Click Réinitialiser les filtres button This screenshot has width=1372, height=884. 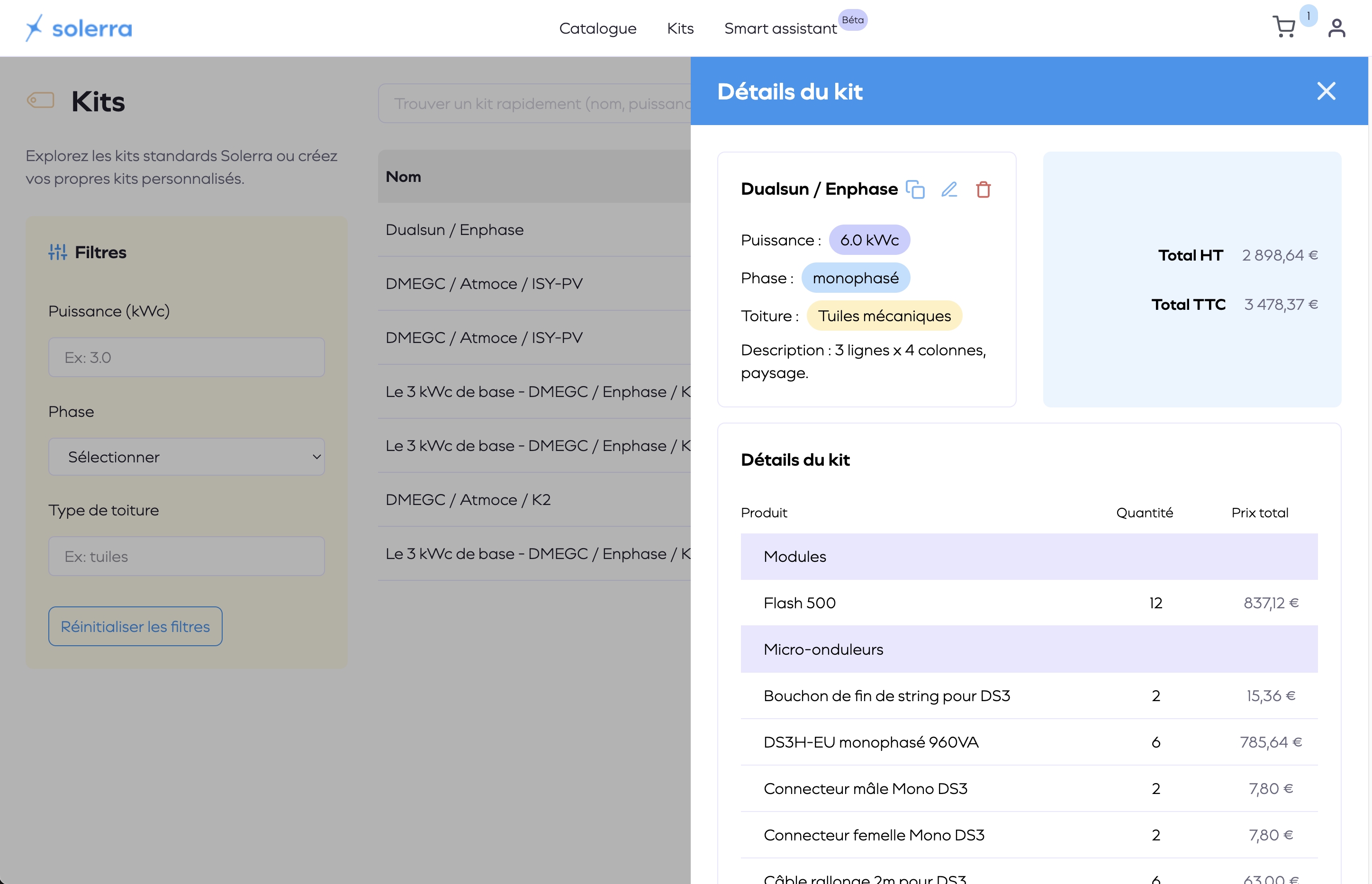point(135,626)
